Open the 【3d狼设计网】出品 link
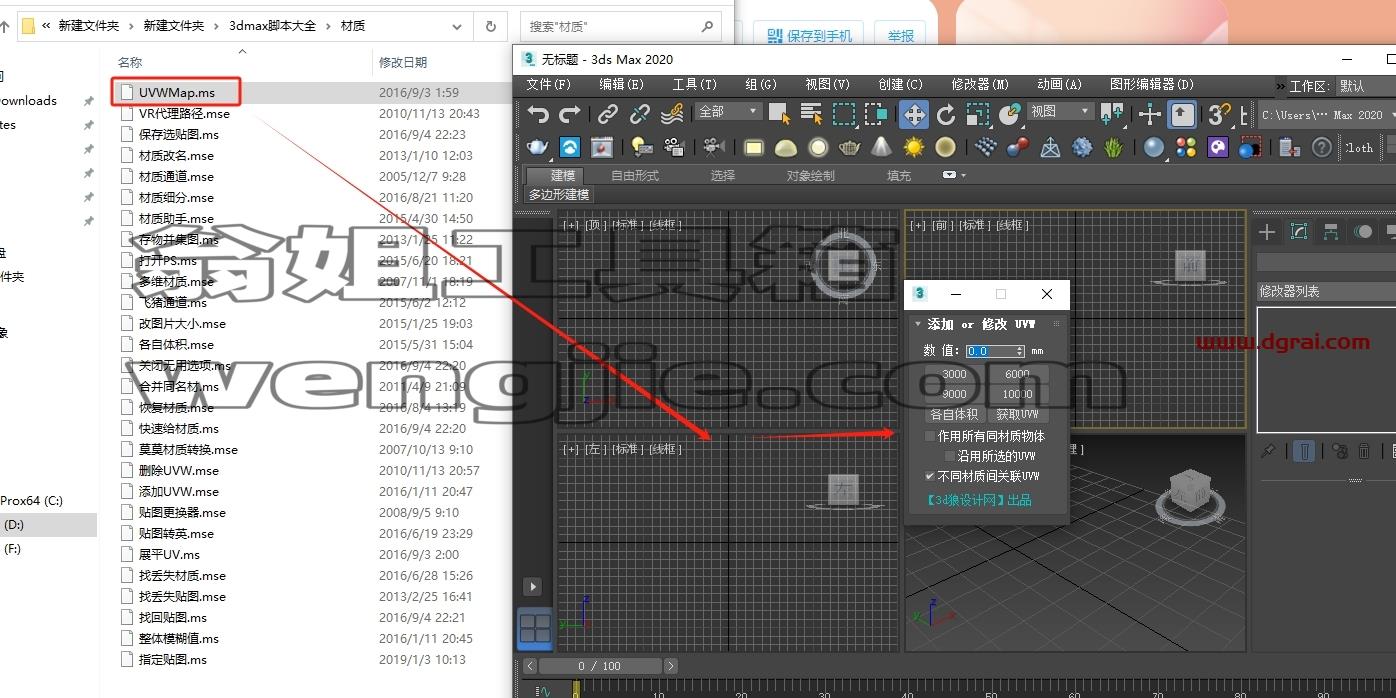The height and width of the screenshot is (698, 1396). [979, 500]
